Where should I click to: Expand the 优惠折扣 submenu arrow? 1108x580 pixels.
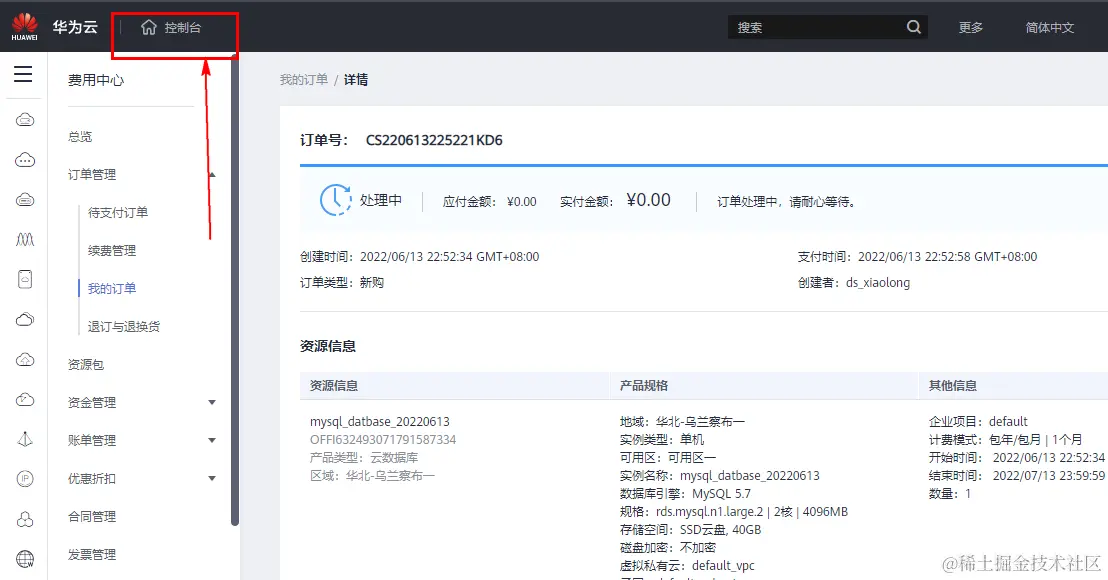(x=212, y=479)
